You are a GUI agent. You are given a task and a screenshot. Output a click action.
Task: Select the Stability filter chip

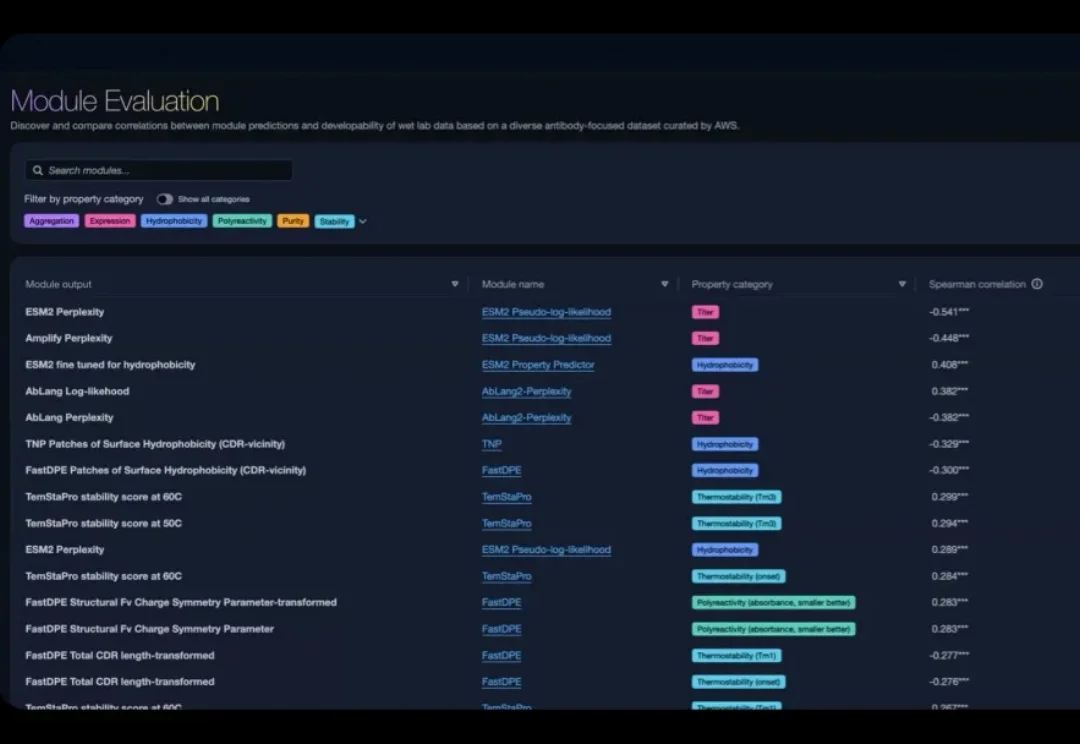(334, 221)
